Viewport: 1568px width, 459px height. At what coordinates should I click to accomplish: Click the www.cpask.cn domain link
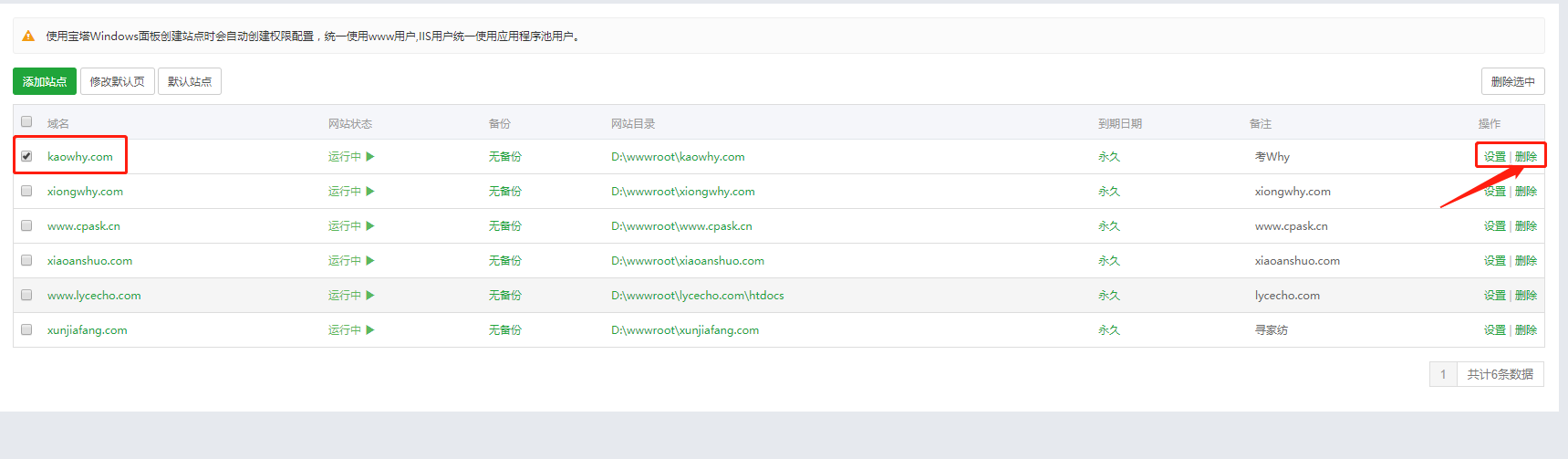pos(84,226)
